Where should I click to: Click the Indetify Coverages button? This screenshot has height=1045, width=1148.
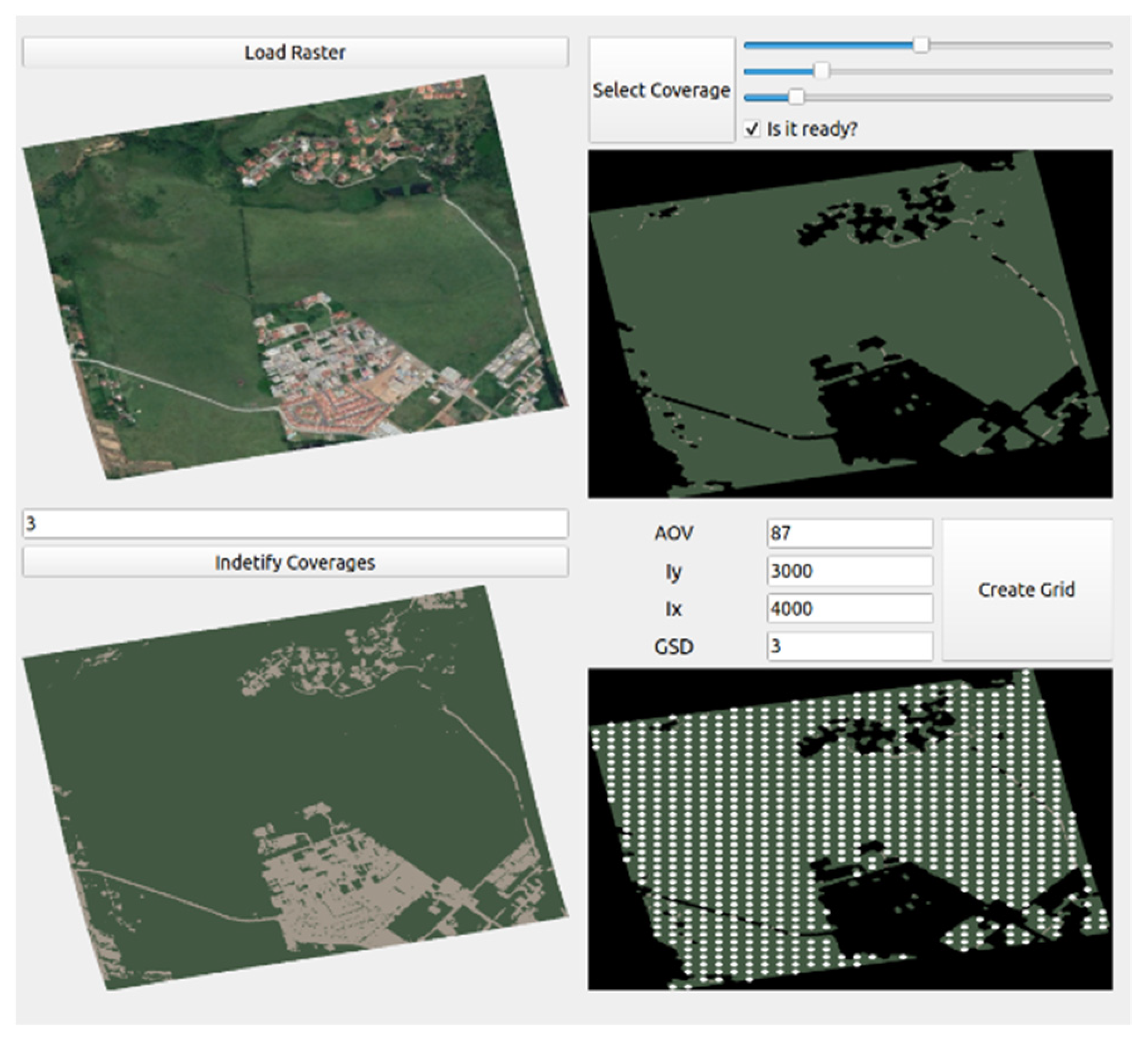295,562
